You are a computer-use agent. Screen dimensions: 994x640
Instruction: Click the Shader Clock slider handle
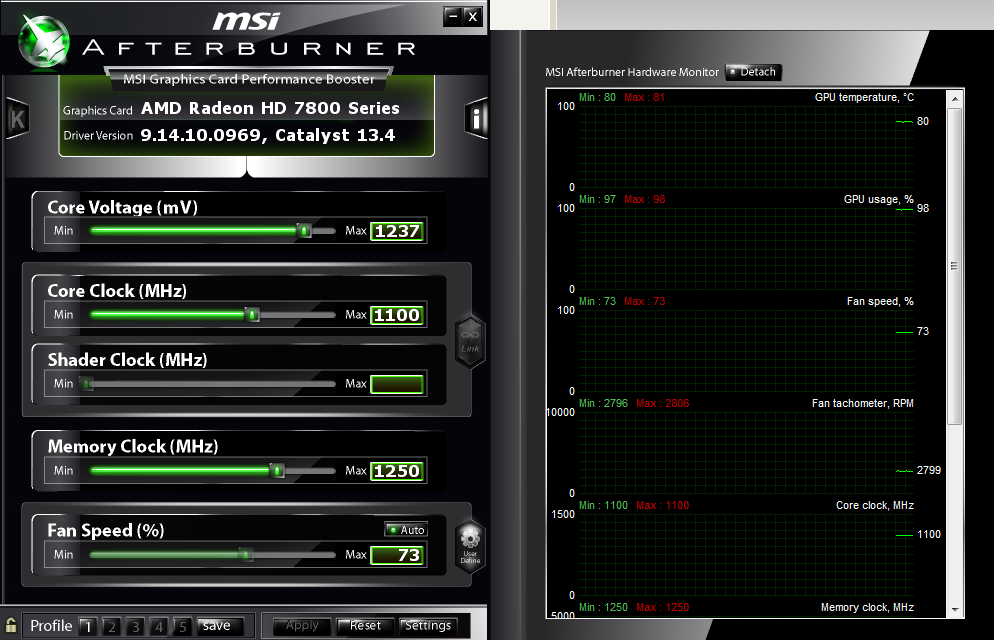(x=87, y=383)
